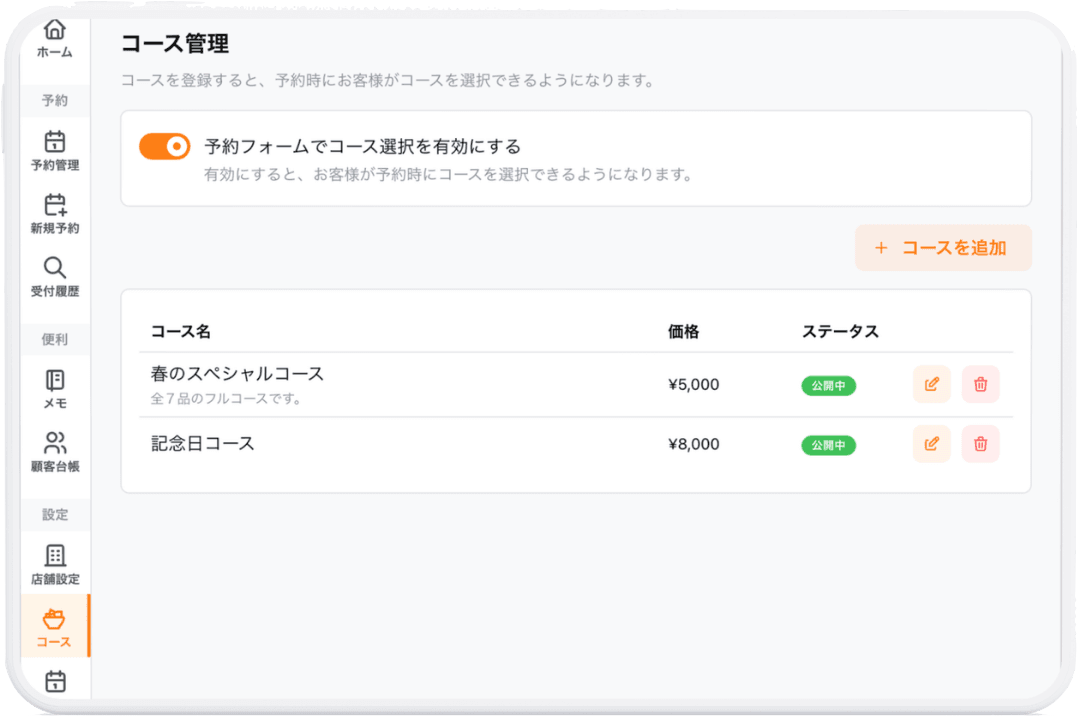Delete 記念日コース using the trash icon

(x=980, y=444)
